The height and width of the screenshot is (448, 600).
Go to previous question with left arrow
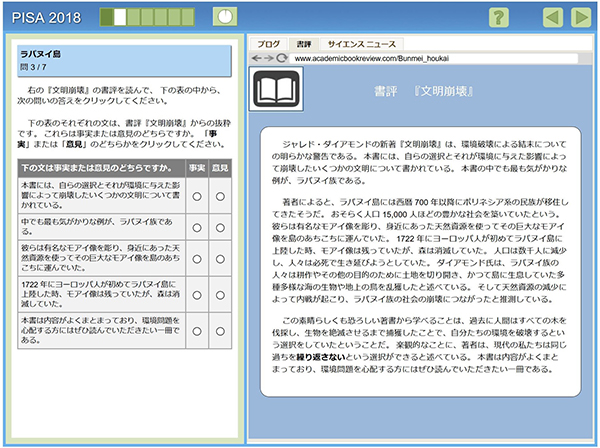[x=553, y=18]
